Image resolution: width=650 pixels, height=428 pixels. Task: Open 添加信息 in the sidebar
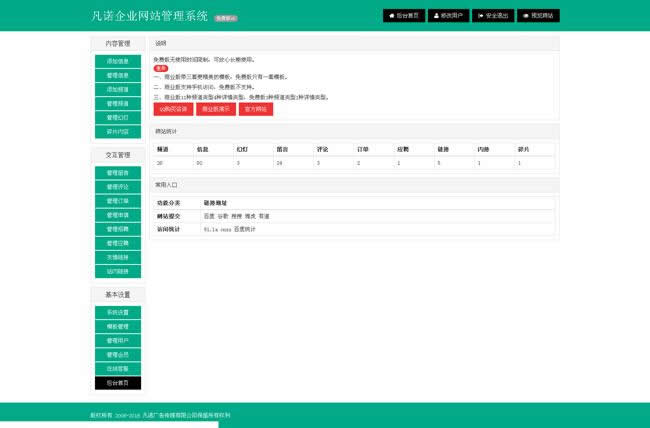coord(118,61)
